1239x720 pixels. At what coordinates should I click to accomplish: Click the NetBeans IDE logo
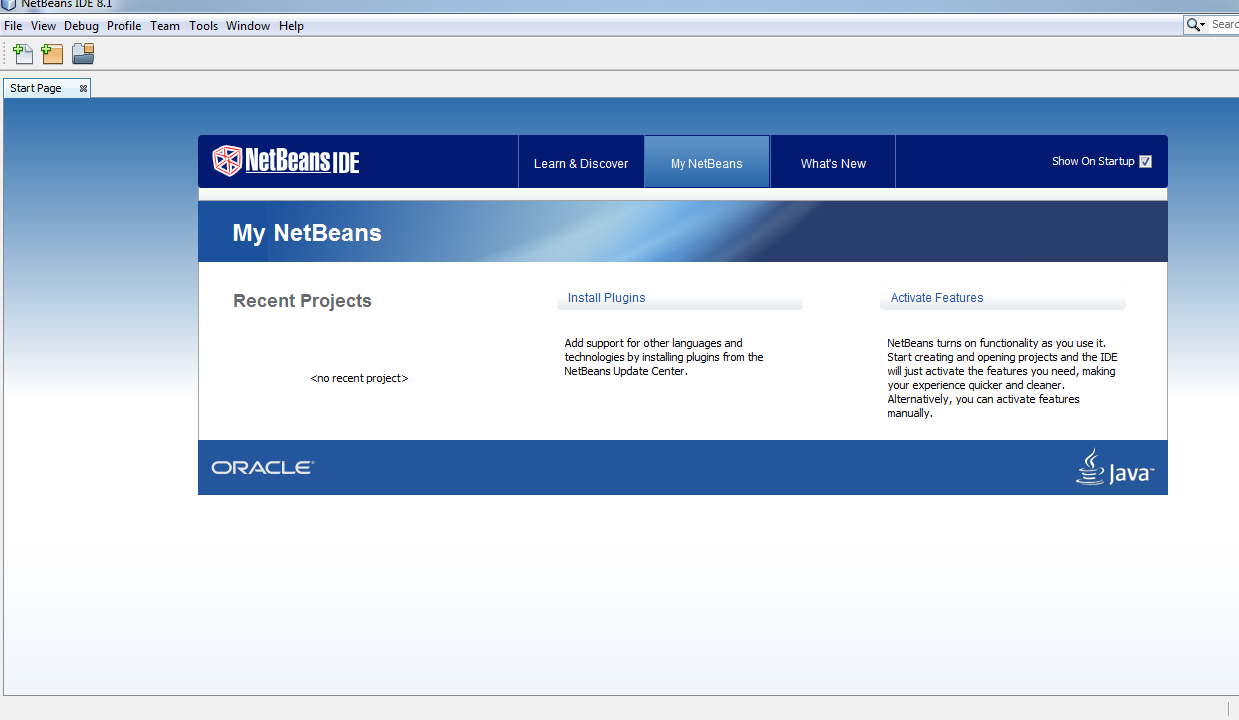click(286, 161)
